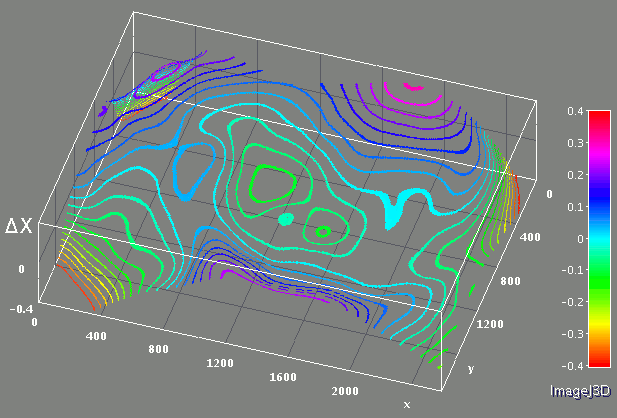
Task: Click the x-axis tick label 400
Action: point(96,336)
